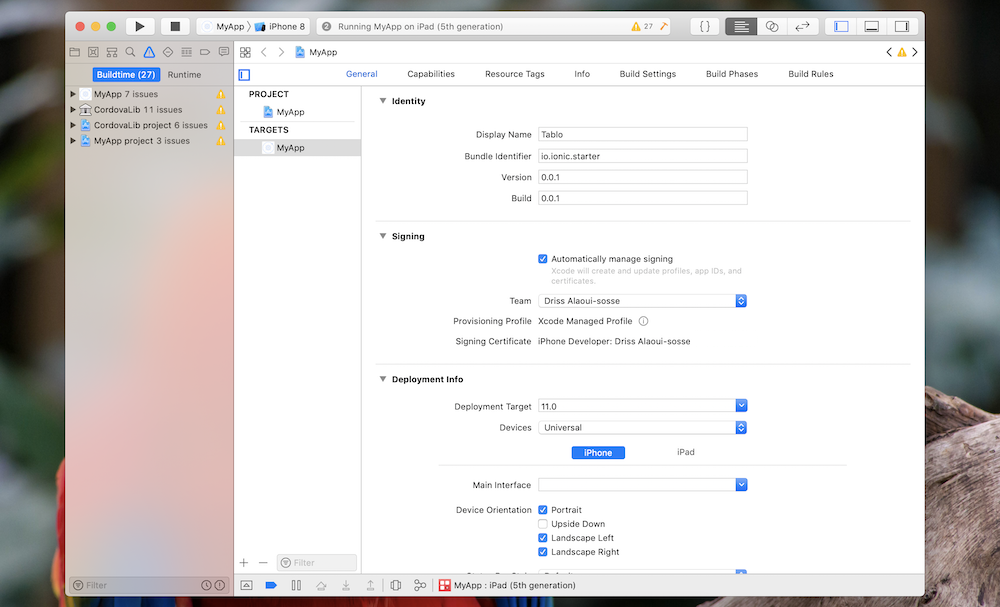Open Debug View Hierarchy
1000x607 pixels.
click(395, 585)
